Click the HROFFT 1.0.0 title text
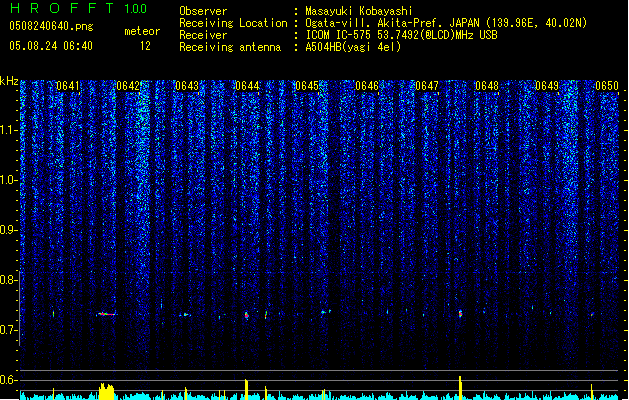 click(x=78, y=8)
